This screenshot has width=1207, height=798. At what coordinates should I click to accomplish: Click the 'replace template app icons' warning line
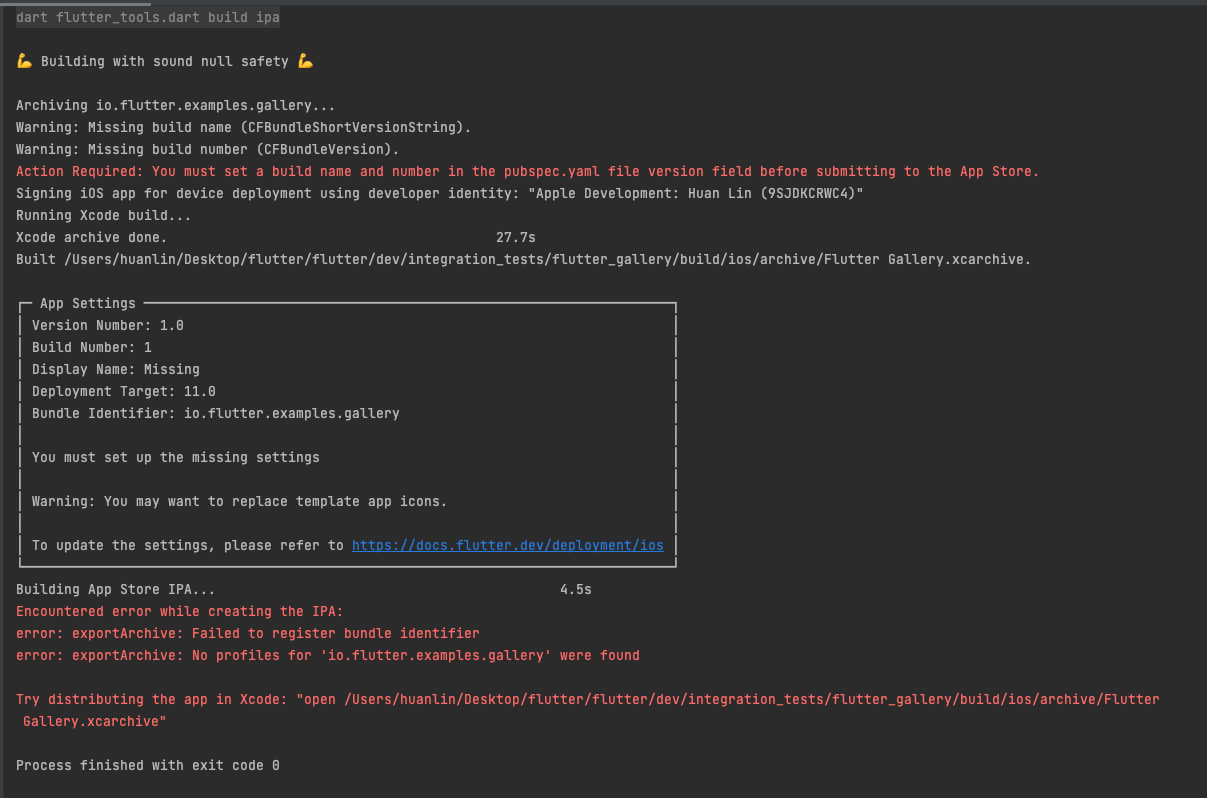pos(239,501)
